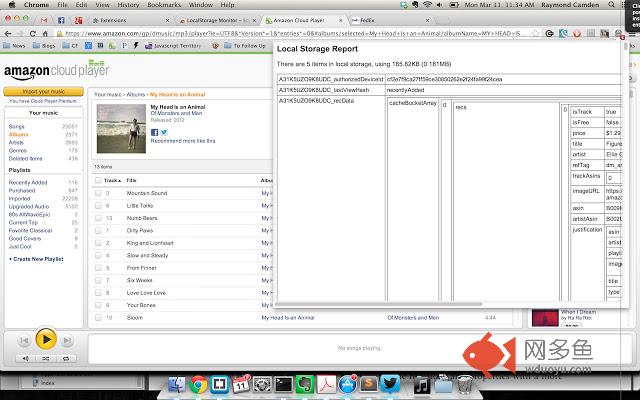Create New Playlist
Viewport: 640px width, 400px height.
click(36, 259)
